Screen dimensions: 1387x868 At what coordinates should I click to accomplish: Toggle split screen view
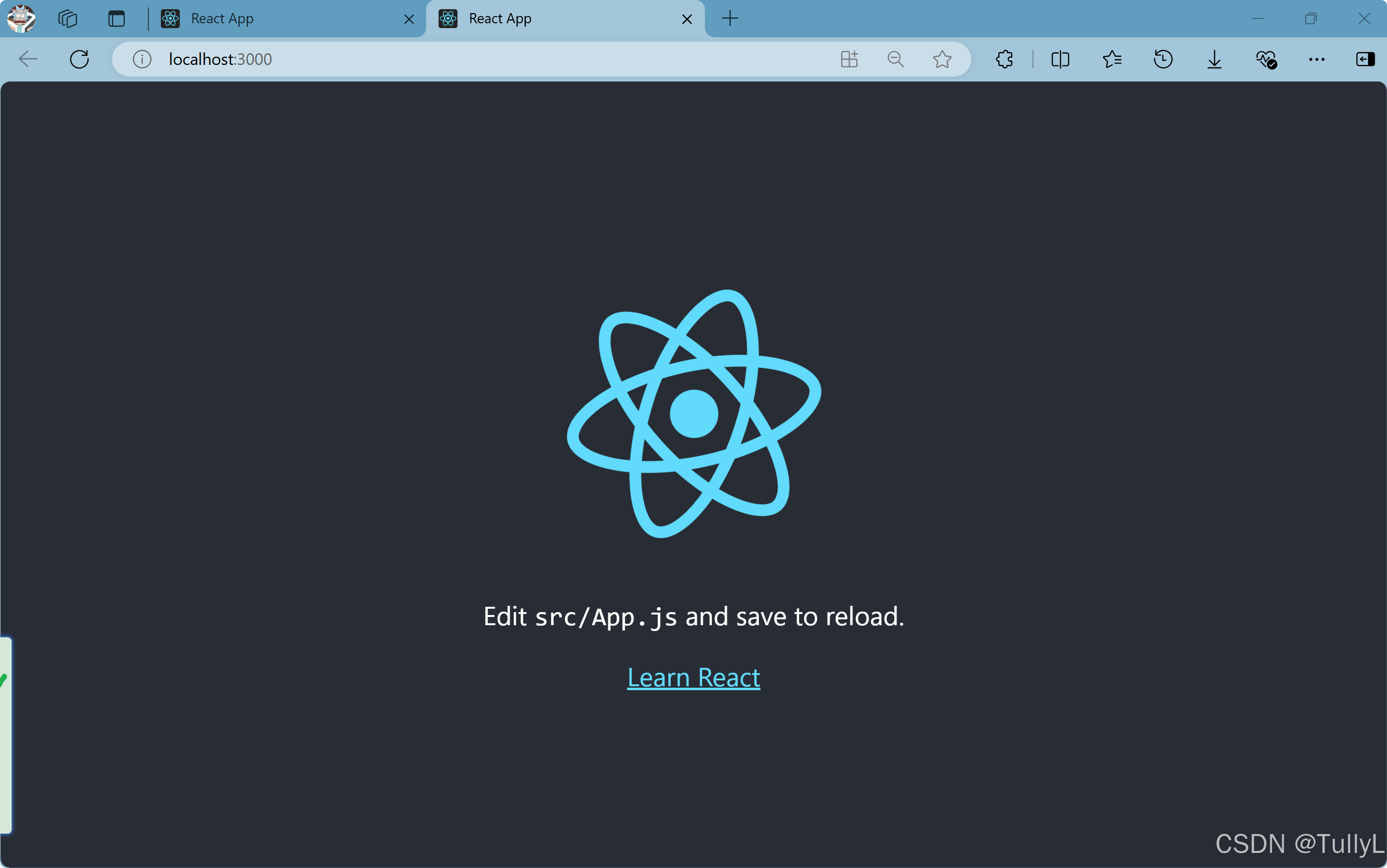pos(1060,59)
